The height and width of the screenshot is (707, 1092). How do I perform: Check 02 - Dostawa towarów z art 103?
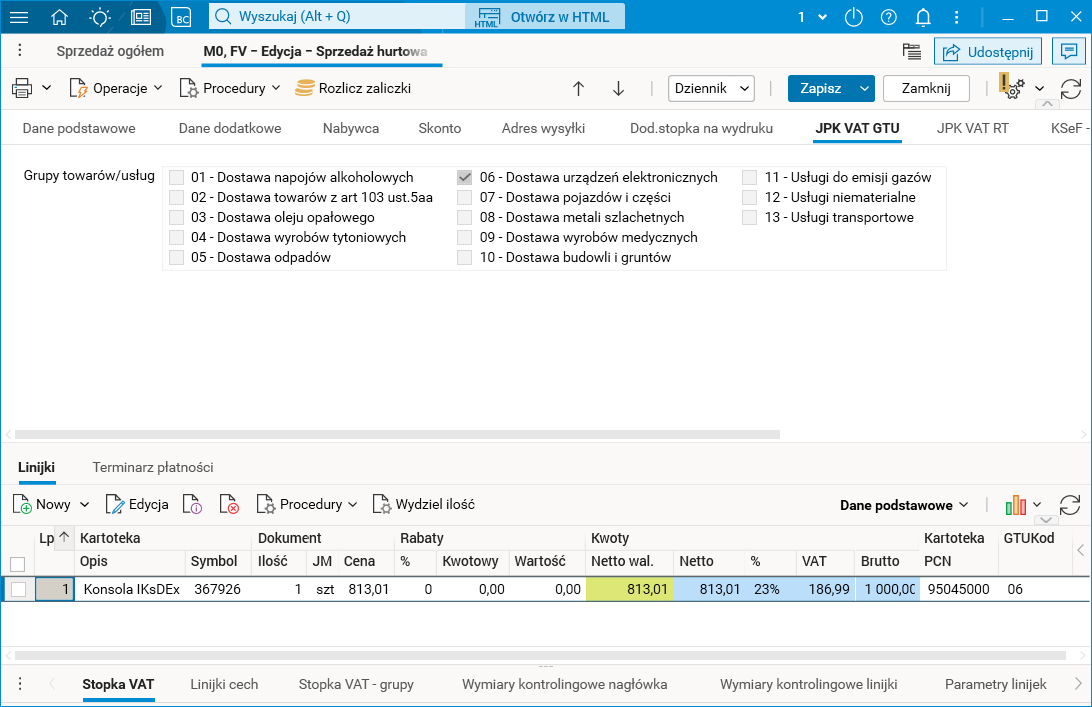177,197
